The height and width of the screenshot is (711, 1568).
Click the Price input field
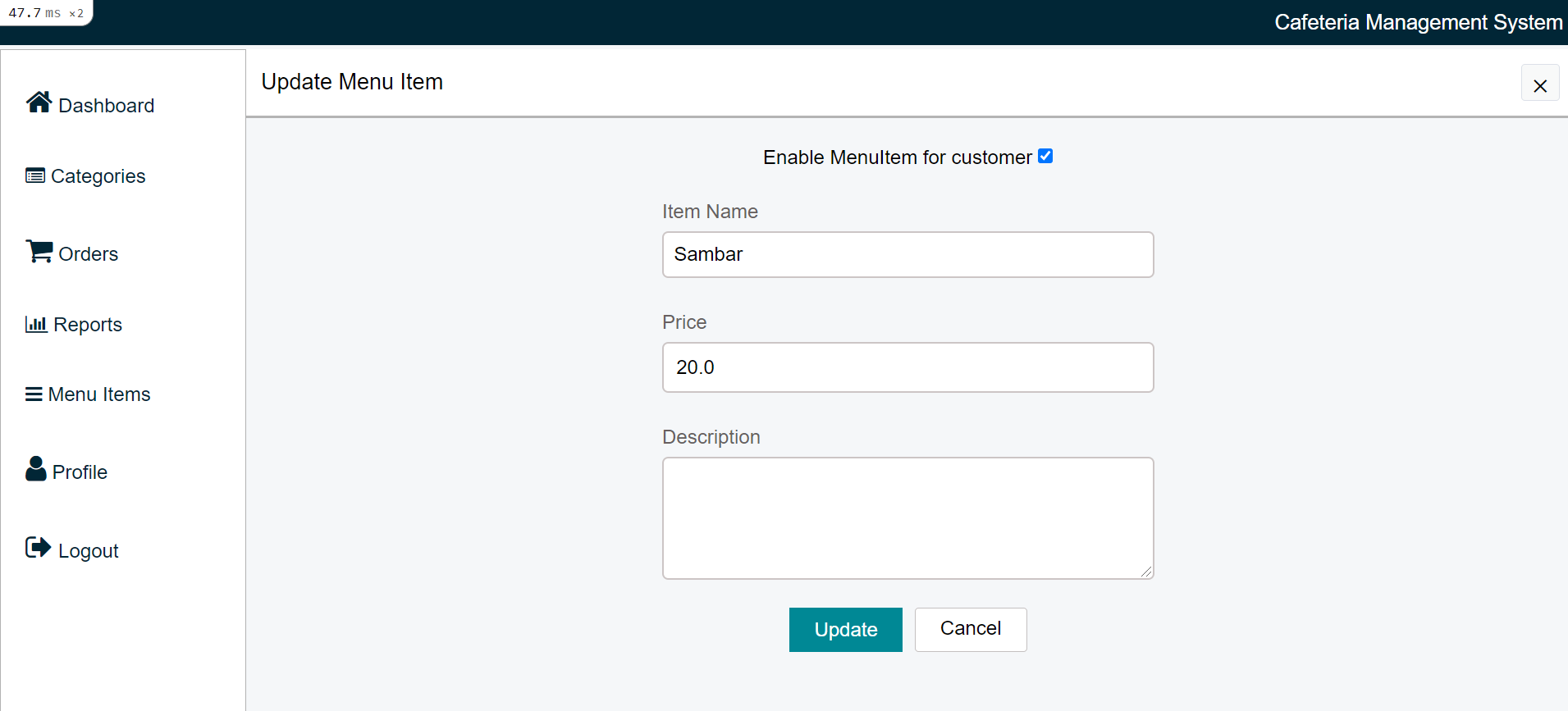[908, 367]
